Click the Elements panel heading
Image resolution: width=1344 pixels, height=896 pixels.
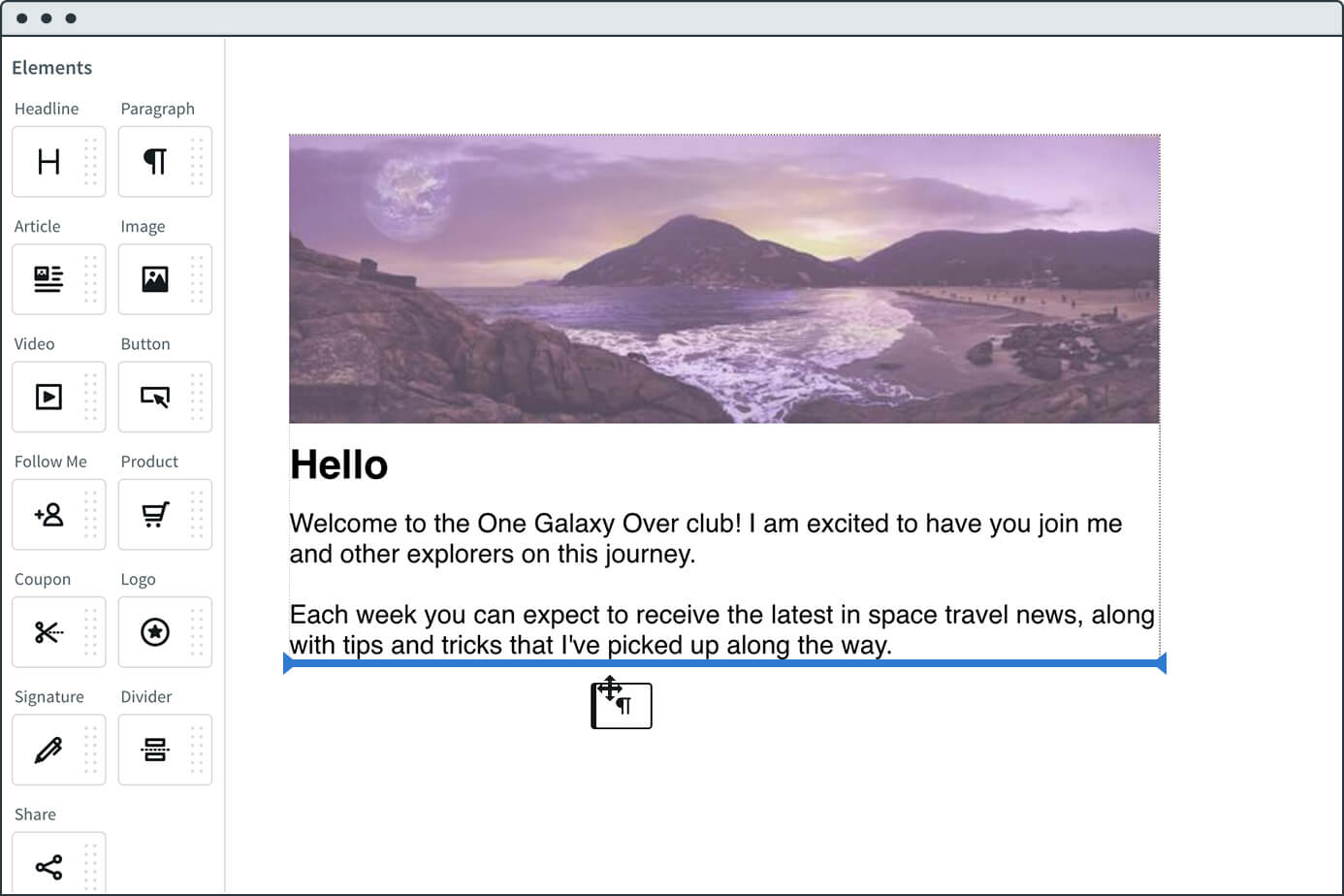click(51, 67)
